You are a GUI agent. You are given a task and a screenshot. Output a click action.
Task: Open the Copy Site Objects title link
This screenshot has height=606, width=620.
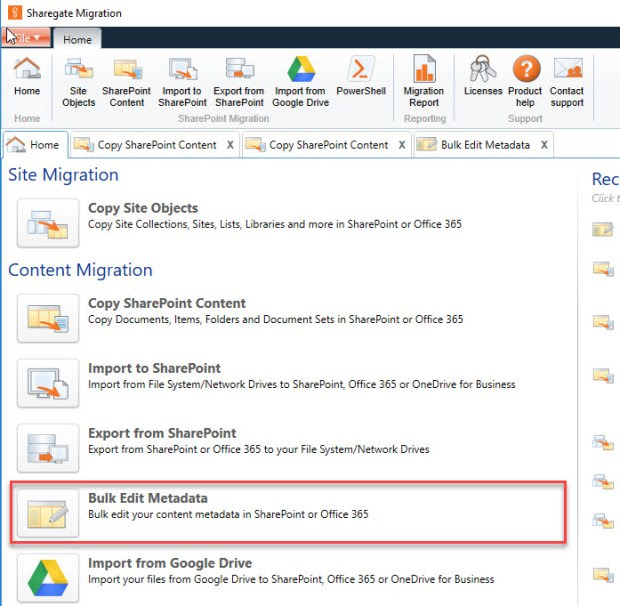(143, 208)
